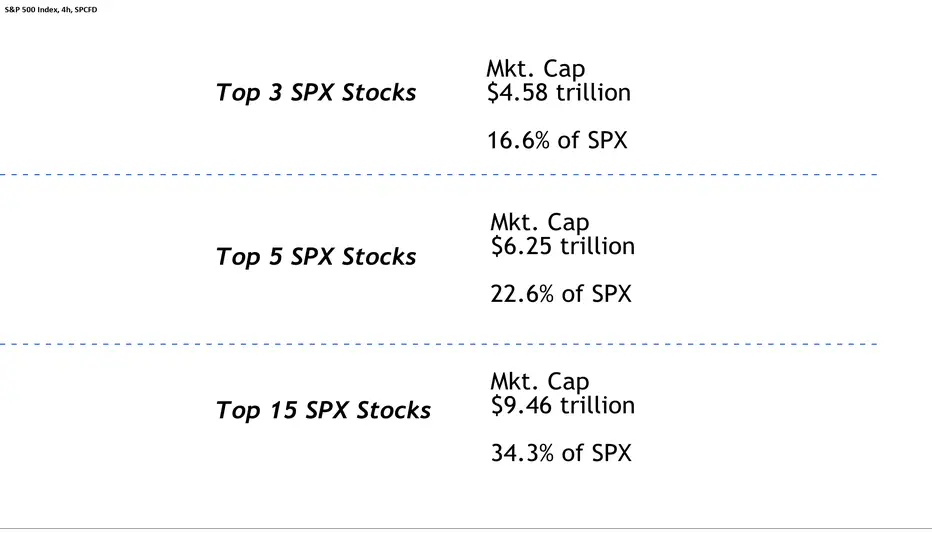Select the 4h interval in the chart title
The width and height of the screenshot is (932, 550).
pos(67,10)
